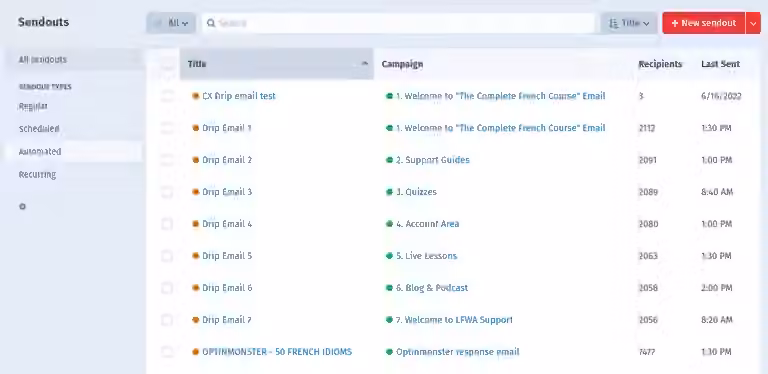
Task: Sort by the Title column header
Action: 277,64
